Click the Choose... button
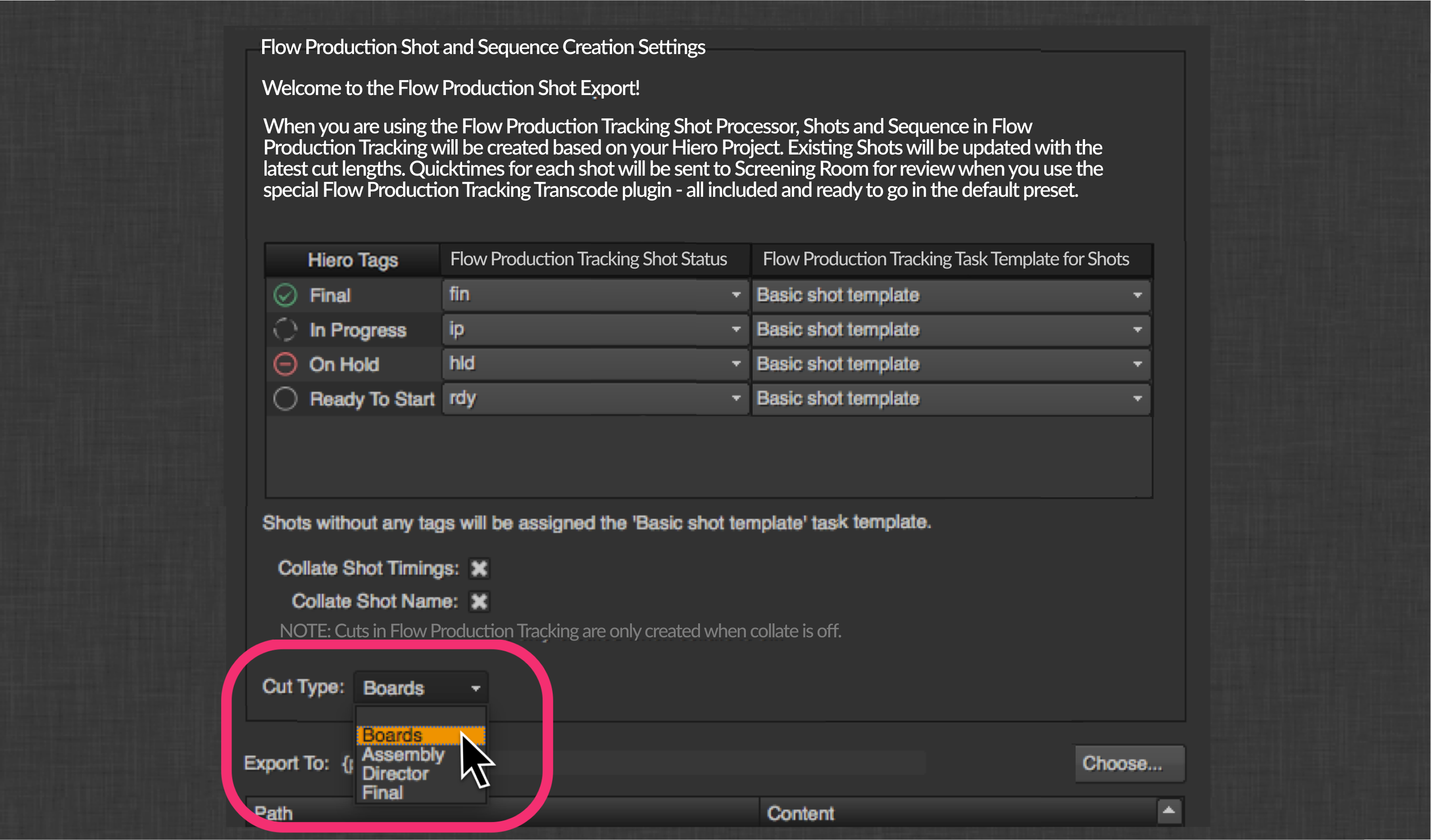Viewport: 1431px width, 840px height. click(1130, 763)
